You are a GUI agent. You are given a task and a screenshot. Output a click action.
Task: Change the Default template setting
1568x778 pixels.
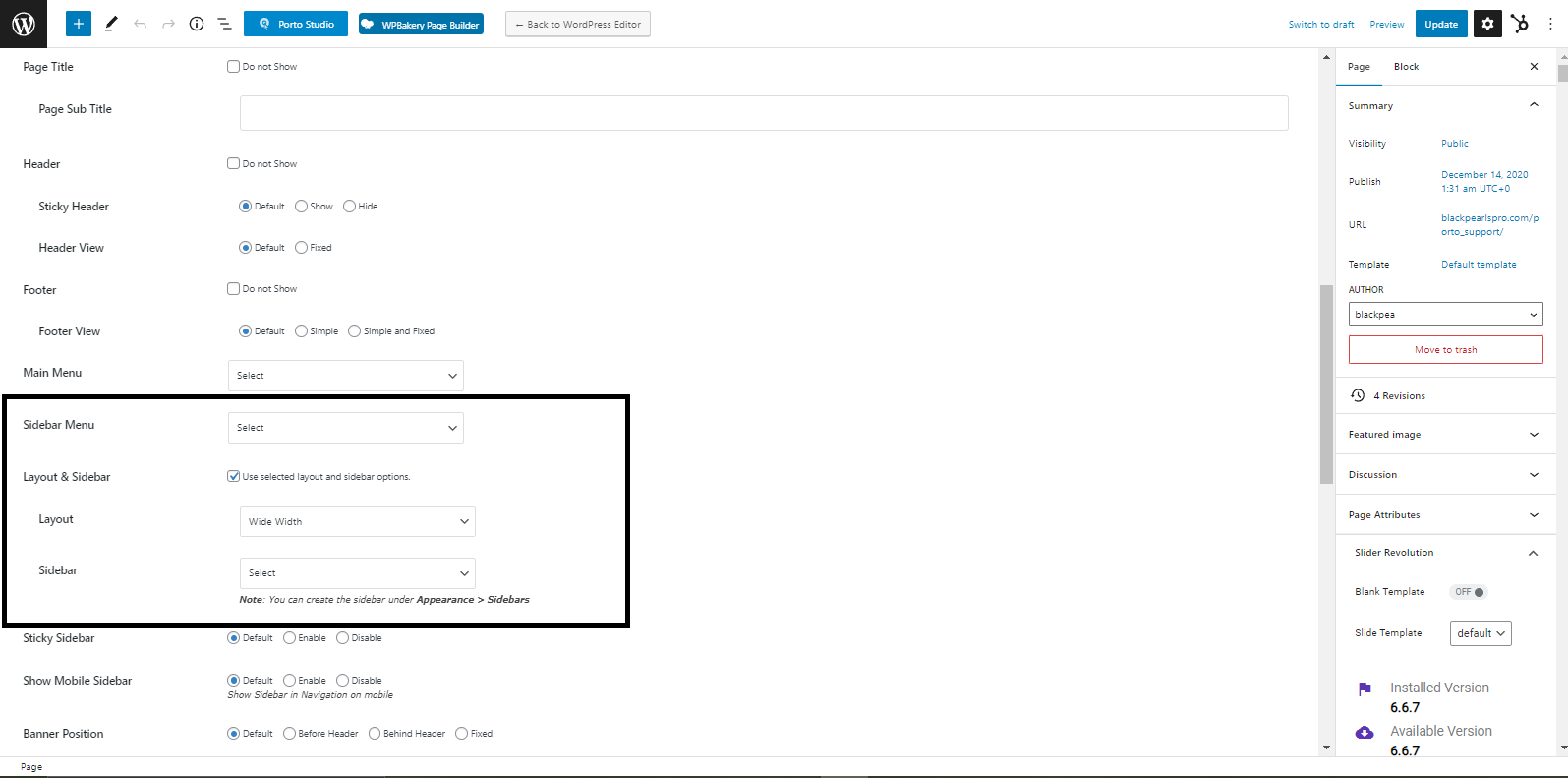(1479, 265)
